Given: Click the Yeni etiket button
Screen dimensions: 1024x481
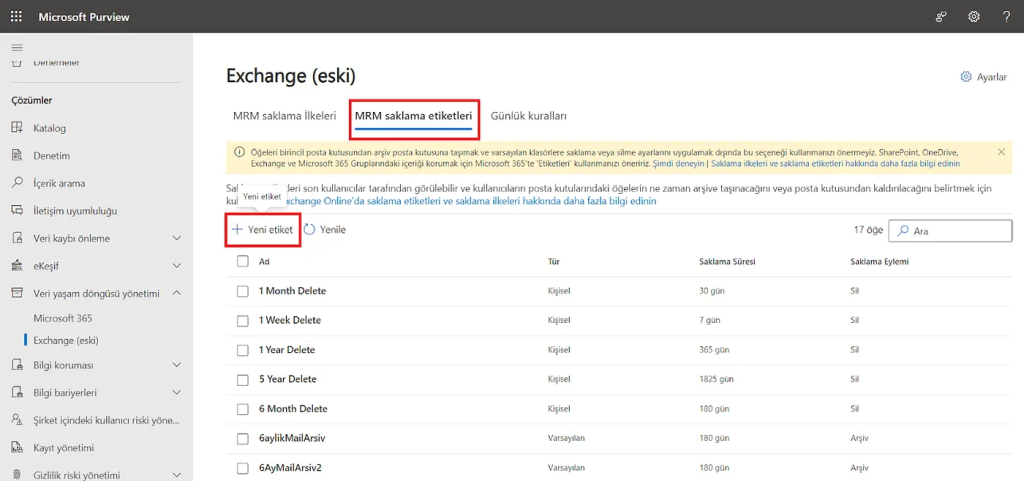Looking at the screenshot, I should (x=263, y=230).
